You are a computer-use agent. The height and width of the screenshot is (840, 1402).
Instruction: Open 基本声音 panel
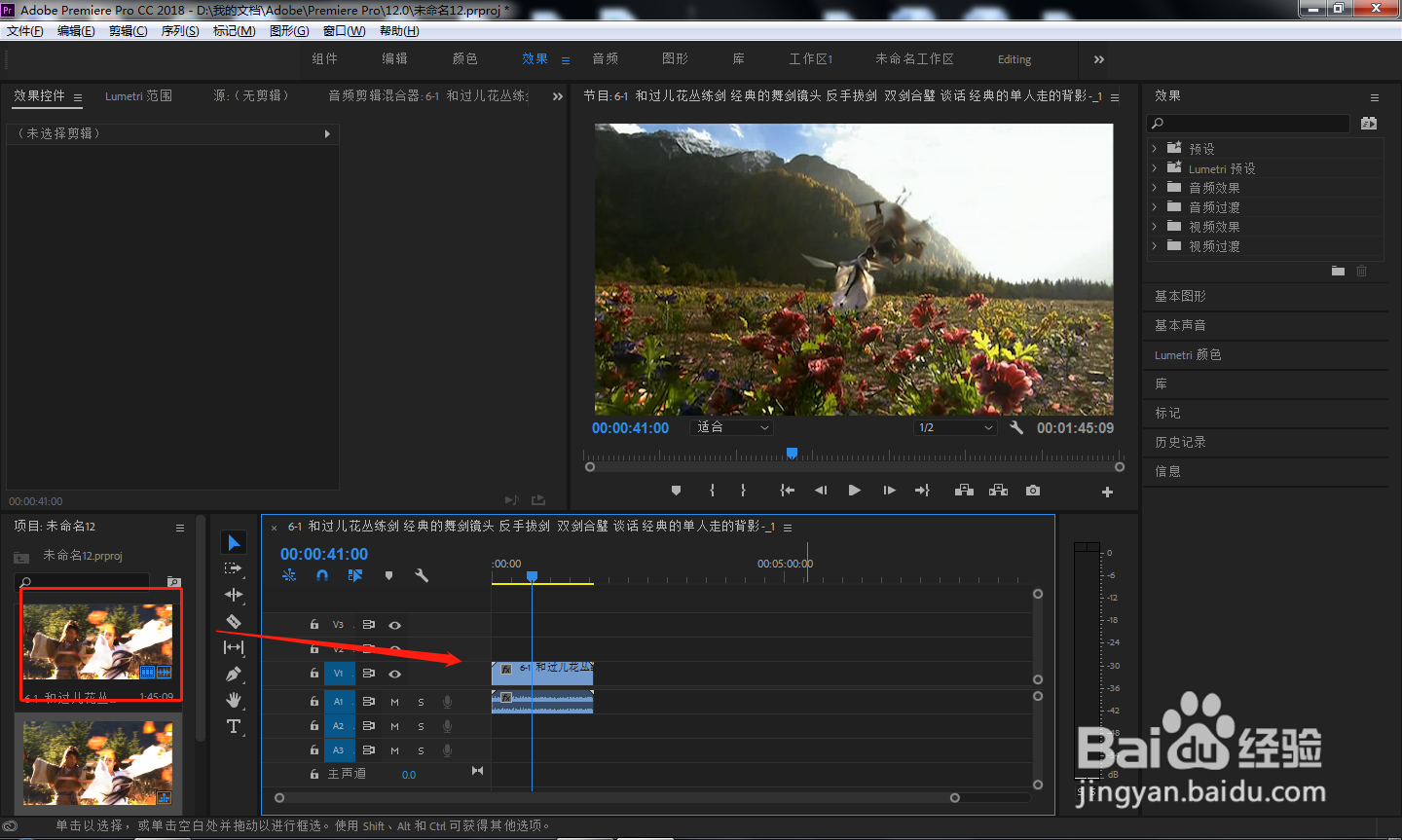(x=1180, y=325)
